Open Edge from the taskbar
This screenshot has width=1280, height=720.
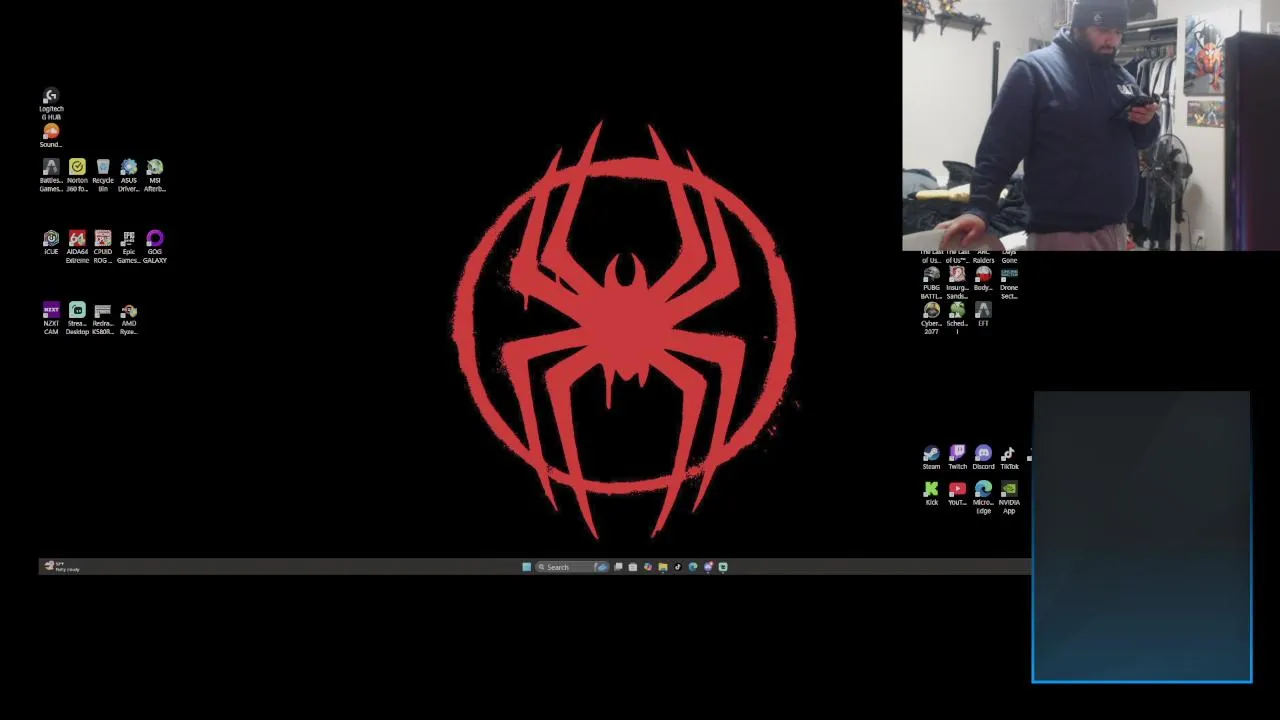pos(692,567)
